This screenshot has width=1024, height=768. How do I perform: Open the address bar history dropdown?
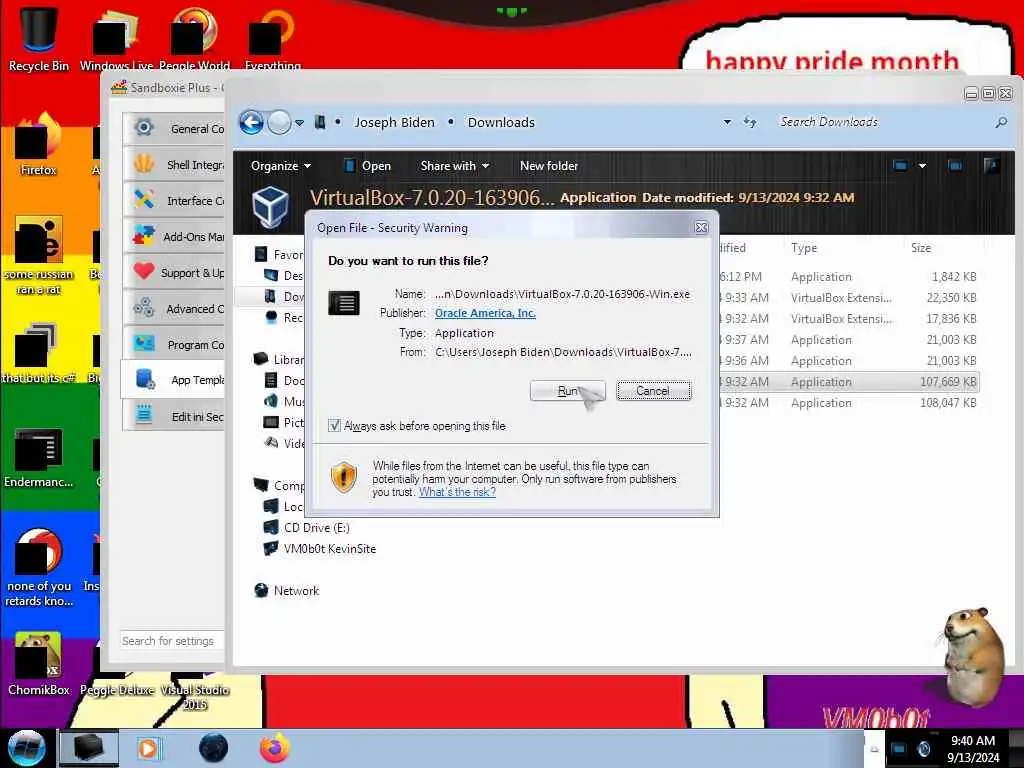[727, 122]
